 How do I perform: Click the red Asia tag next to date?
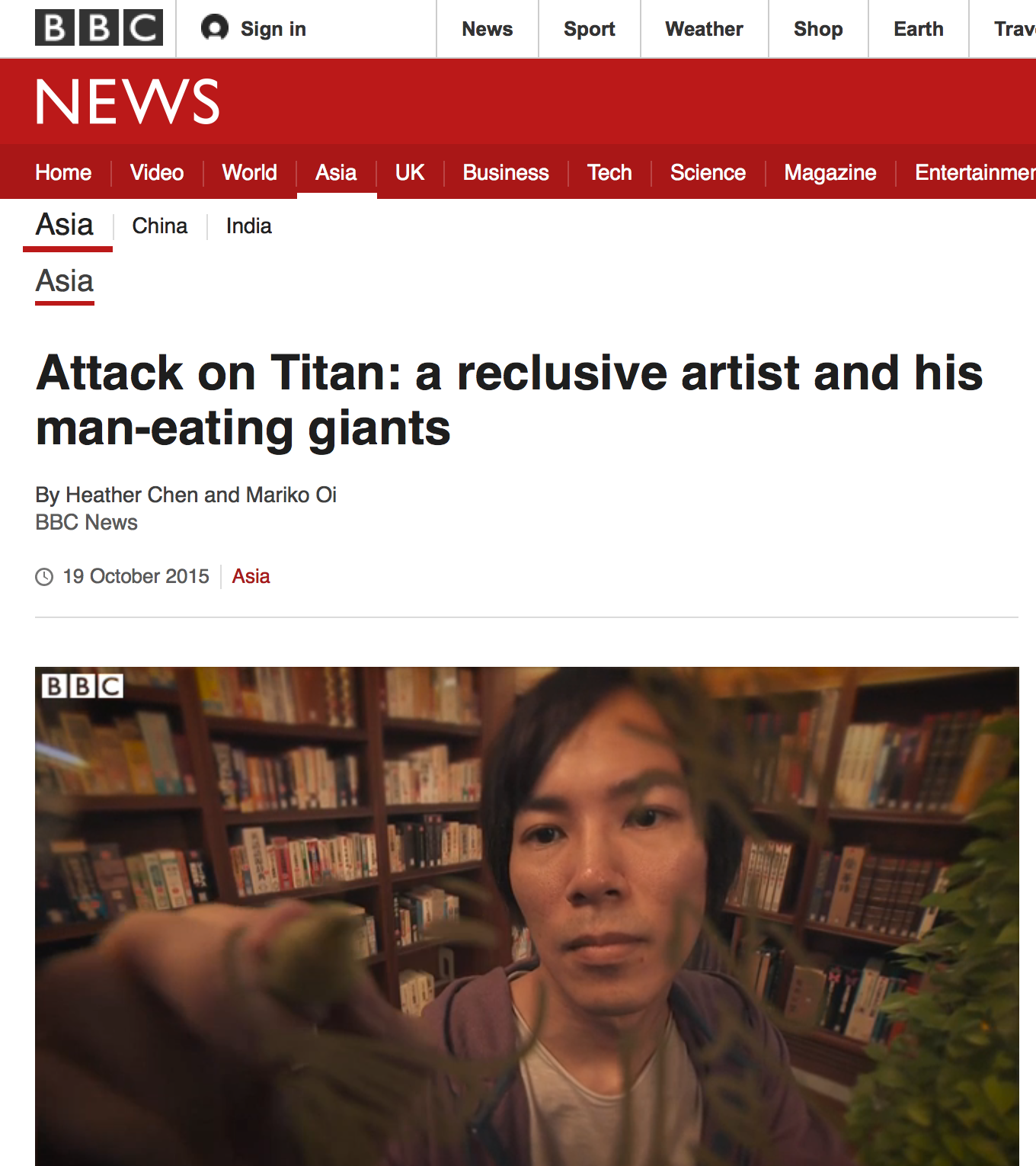[251, 576]
